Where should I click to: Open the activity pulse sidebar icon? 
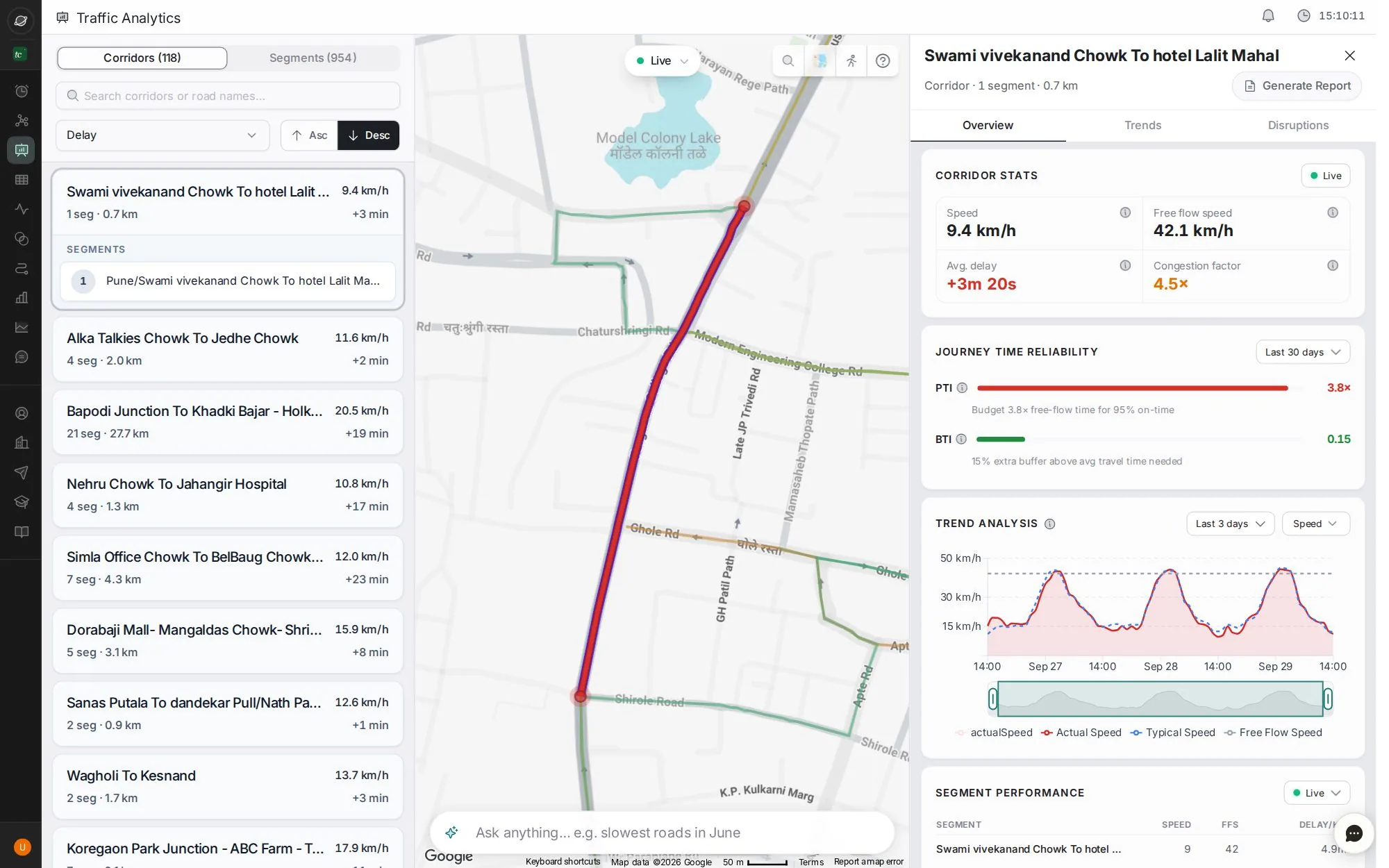22,208
